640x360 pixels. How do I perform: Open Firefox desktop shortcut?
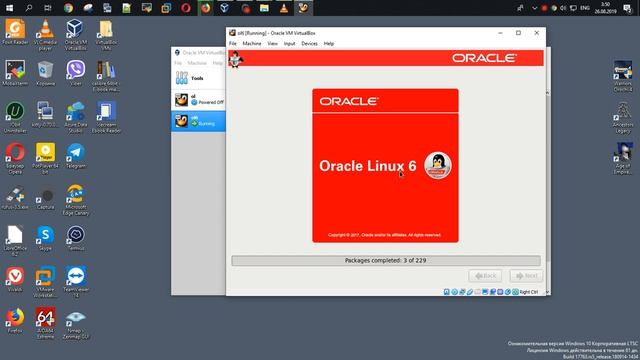pyautogui.click(x=15, y=321)
